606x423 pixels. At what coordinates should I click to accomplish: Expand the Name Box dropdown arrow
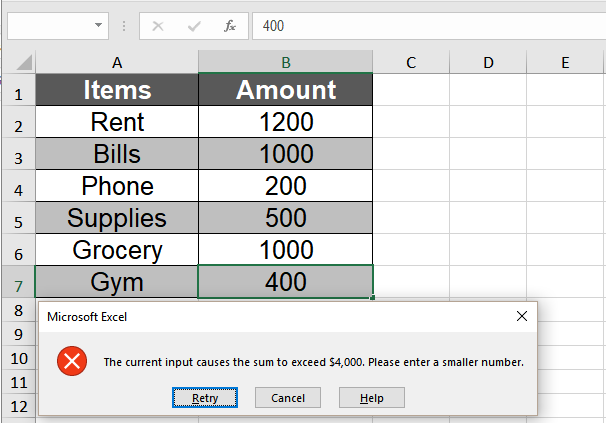tap(98, 26)
